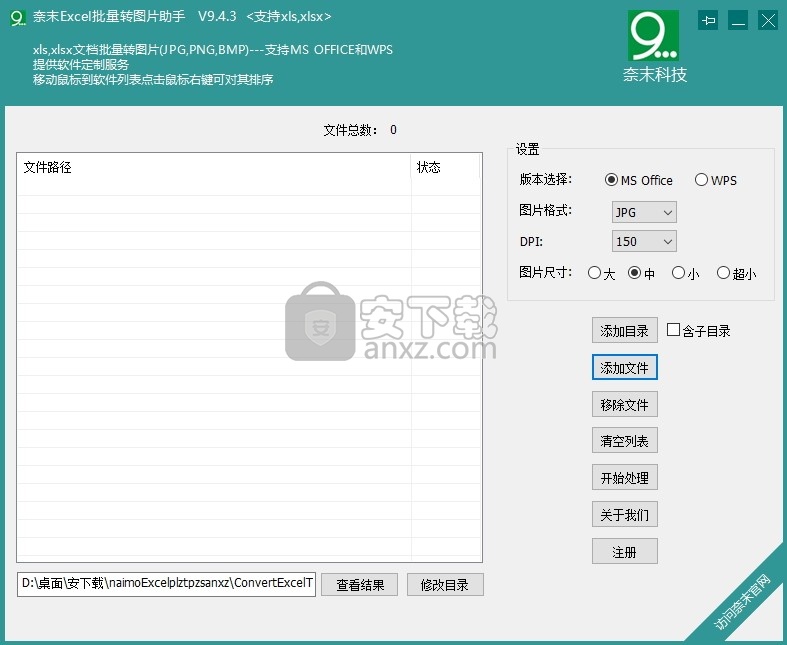Open 关于我们 about dialog
Viewport: 787px width, 645px height.
pyautogui.click(x=624, y=514)
